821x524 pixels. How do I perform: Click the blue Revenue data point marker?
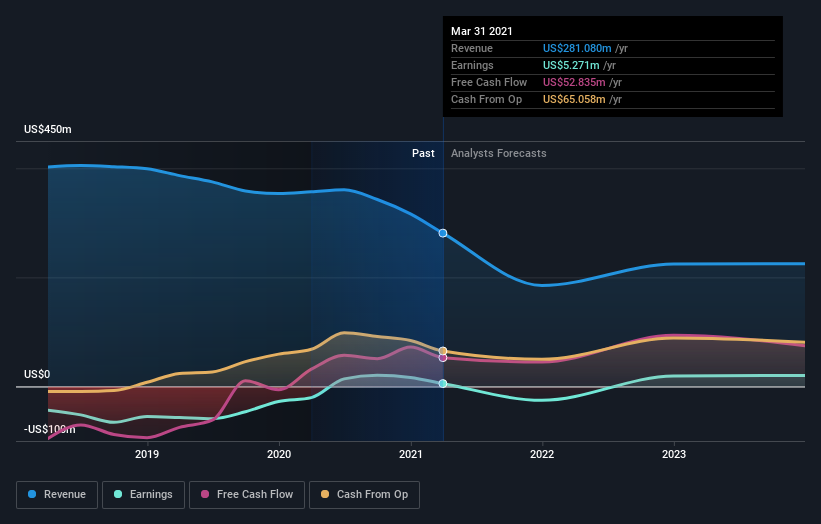pos(443,233)
